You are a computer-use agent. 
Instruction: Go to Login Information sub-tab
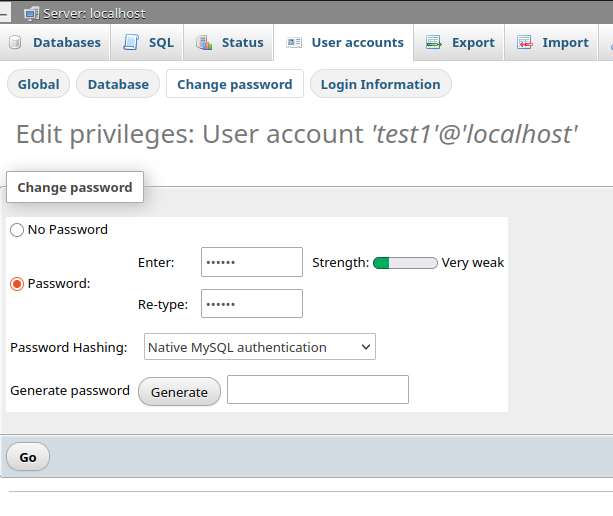tap(381, 84)
